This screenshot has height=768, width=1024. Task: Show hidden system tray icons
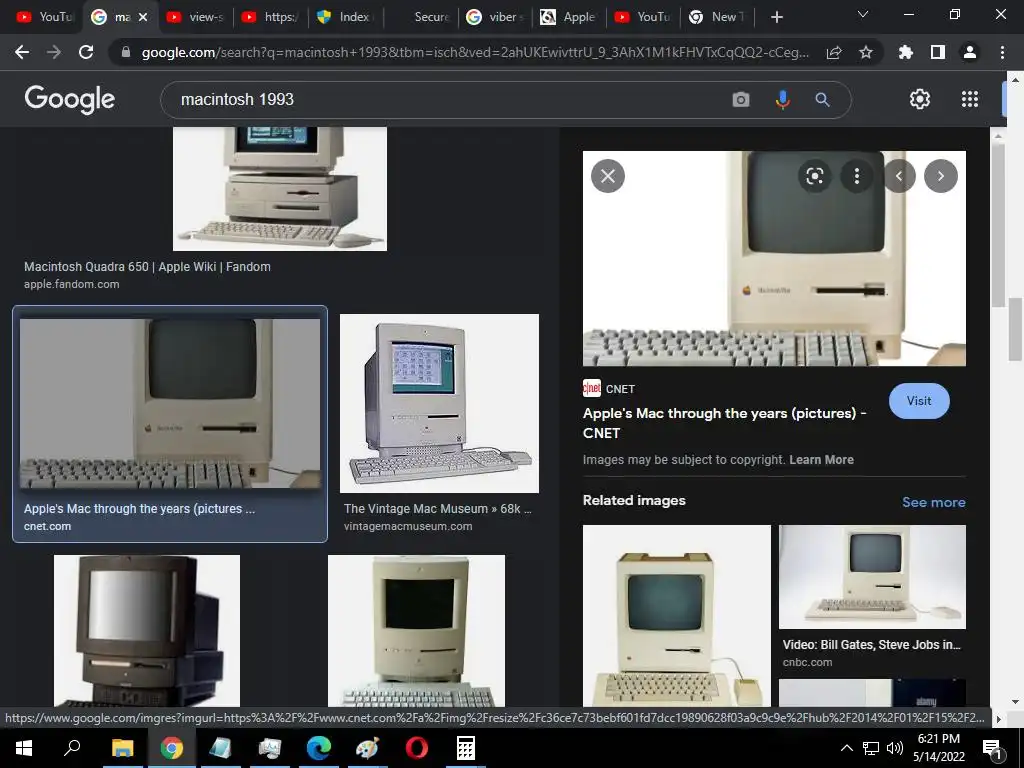(x=846, y=748)
